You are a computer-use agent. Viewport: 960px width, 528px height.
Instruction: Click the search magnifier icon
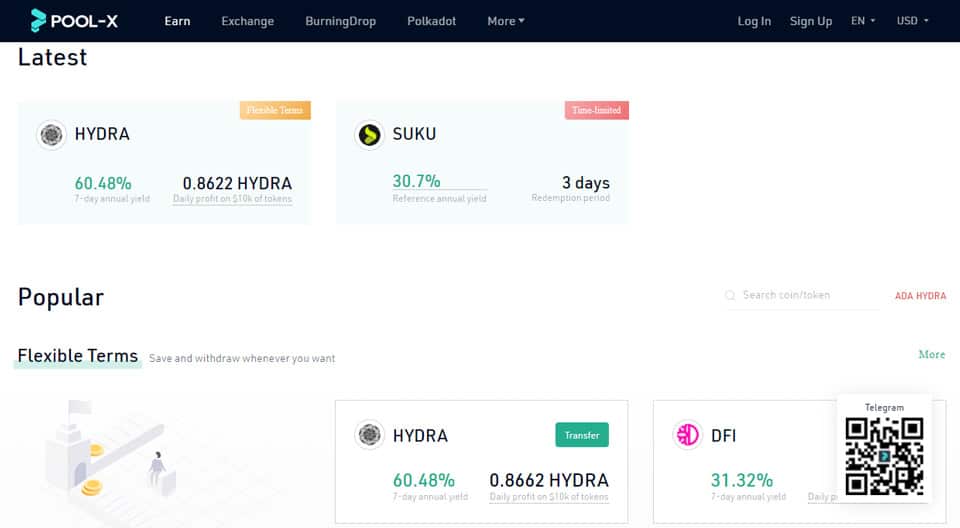(x=732, y=296)
